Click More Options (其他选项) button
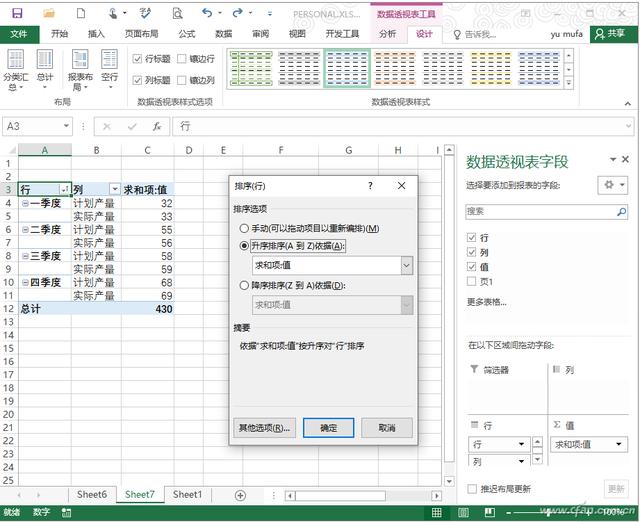 [264, 428]
